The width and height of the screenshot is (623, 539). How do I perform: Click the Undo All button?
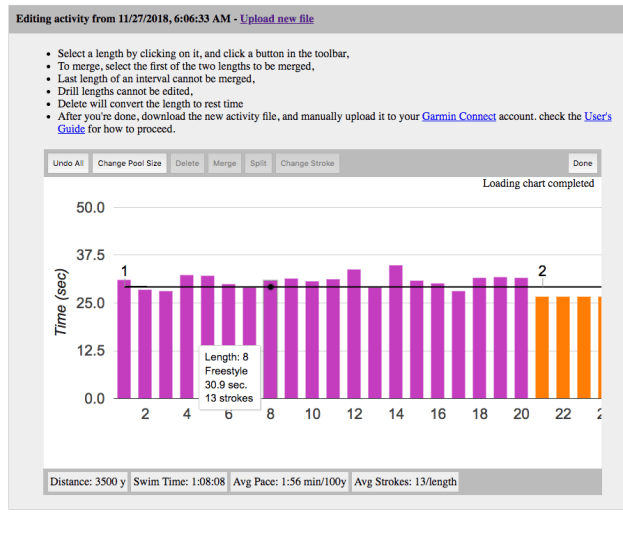pyautogui.click(x=68, y=163)
